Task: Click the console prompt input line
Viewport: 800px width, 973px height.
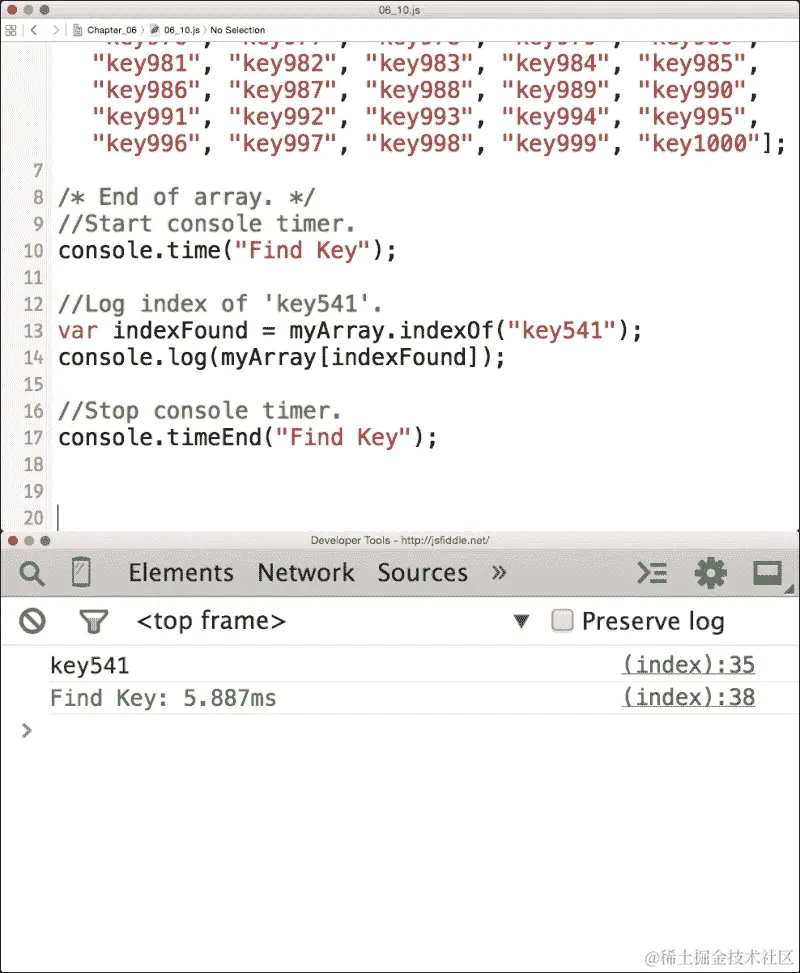Action: [x=400, y=731]
